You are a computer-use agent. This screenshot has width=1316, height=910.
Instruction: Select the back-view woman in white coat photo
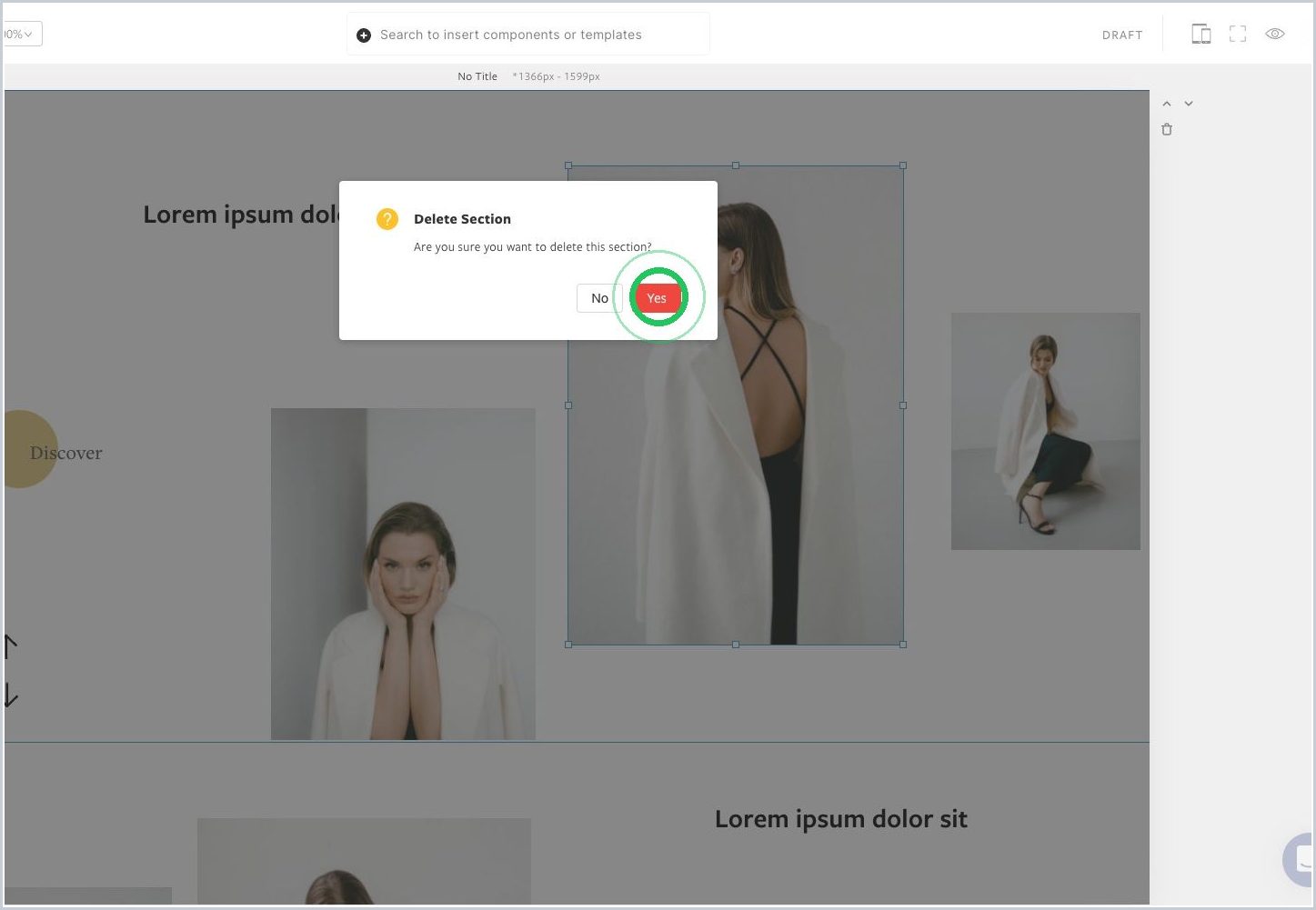[x=736, y=405]
